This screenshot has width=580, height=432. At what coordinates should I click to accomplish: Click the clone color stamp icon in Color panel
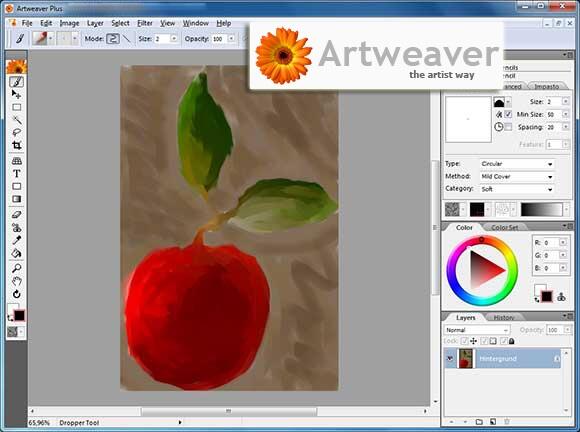tap(562, 297)
